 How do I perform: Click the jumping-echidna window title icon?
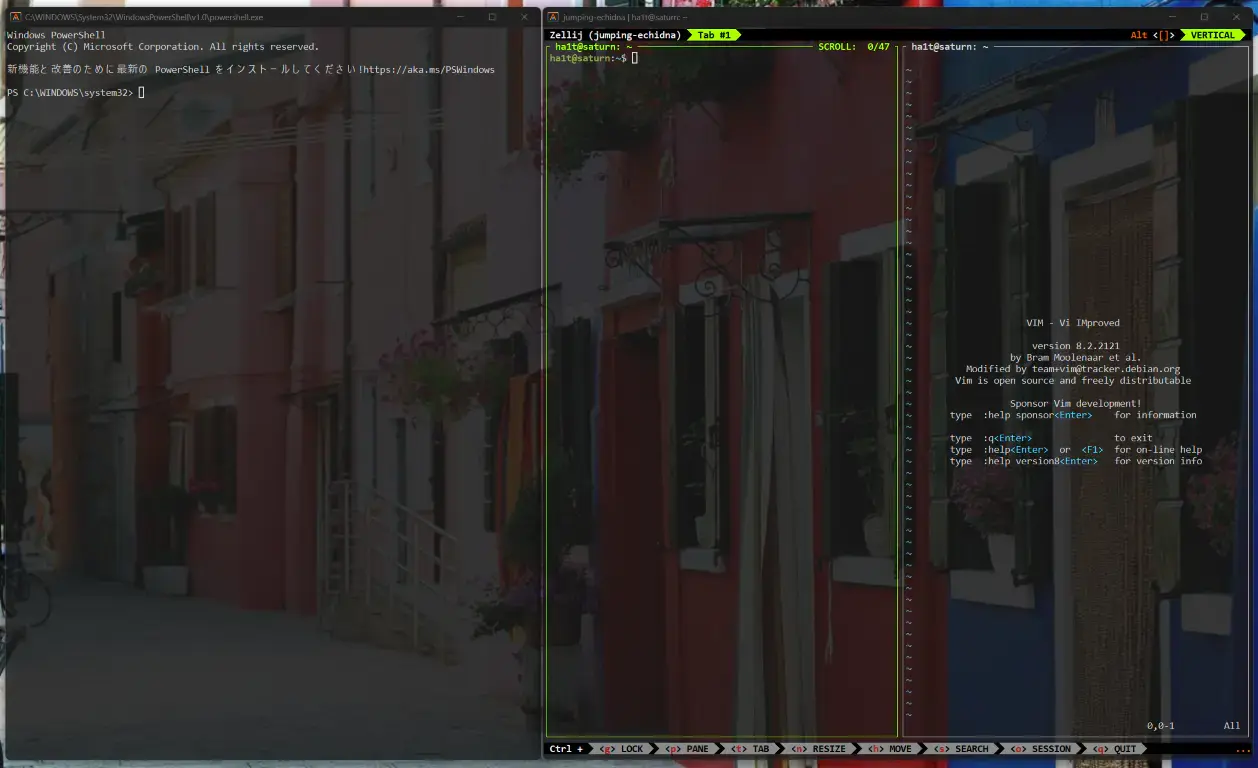coord(553,17)
